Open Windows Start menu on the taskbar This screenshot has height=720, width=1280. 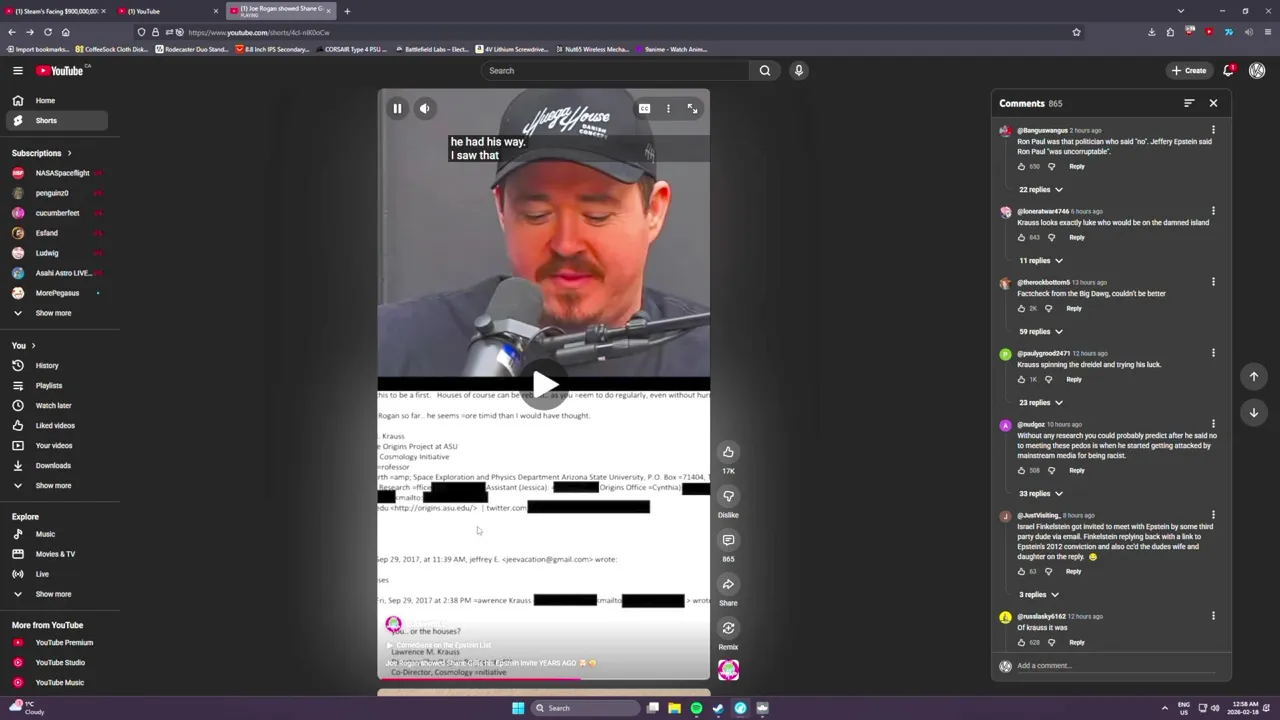518,708
